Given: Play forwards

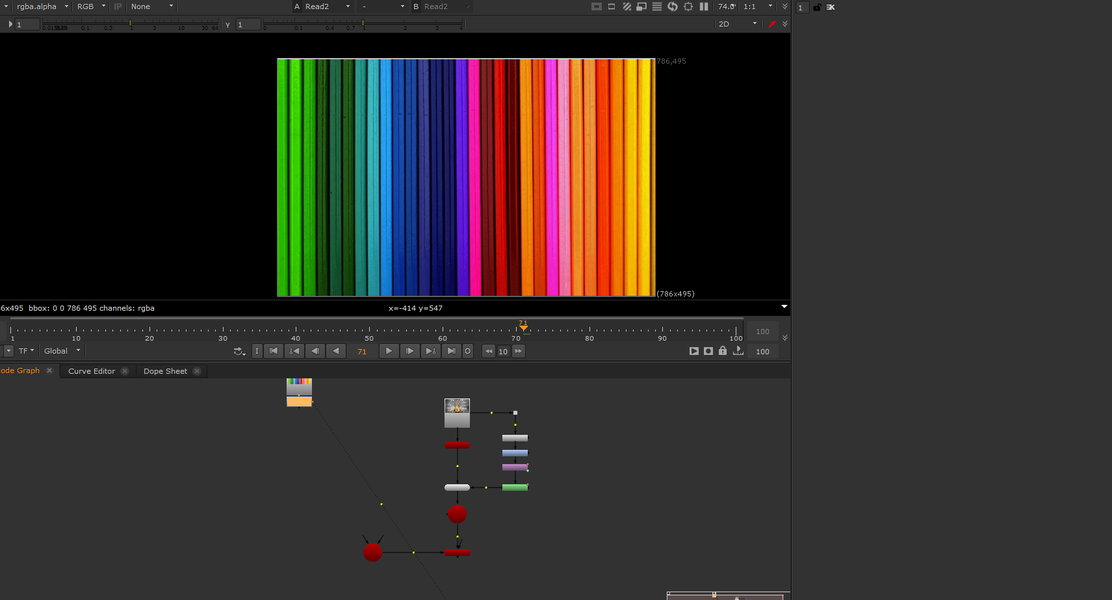Looking at the screenshot, I should (389, 351).
